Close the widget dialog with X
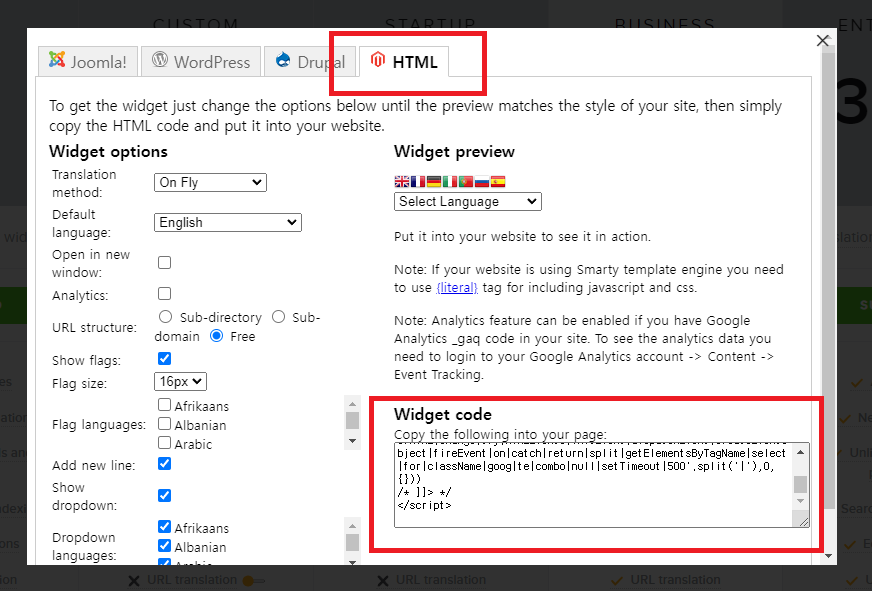Image resolution: width=872 pixels, height=591 pixels. pos(823,41)
